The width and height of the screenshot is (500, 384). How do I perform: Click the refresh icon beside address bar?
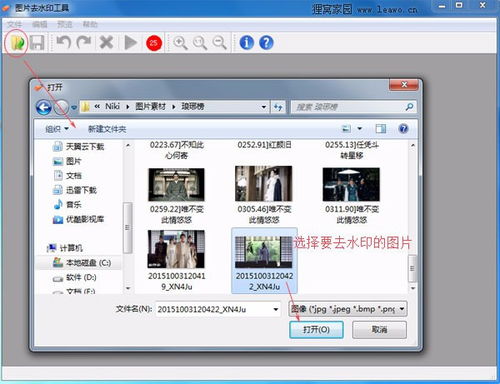click(x=278, y=107)
